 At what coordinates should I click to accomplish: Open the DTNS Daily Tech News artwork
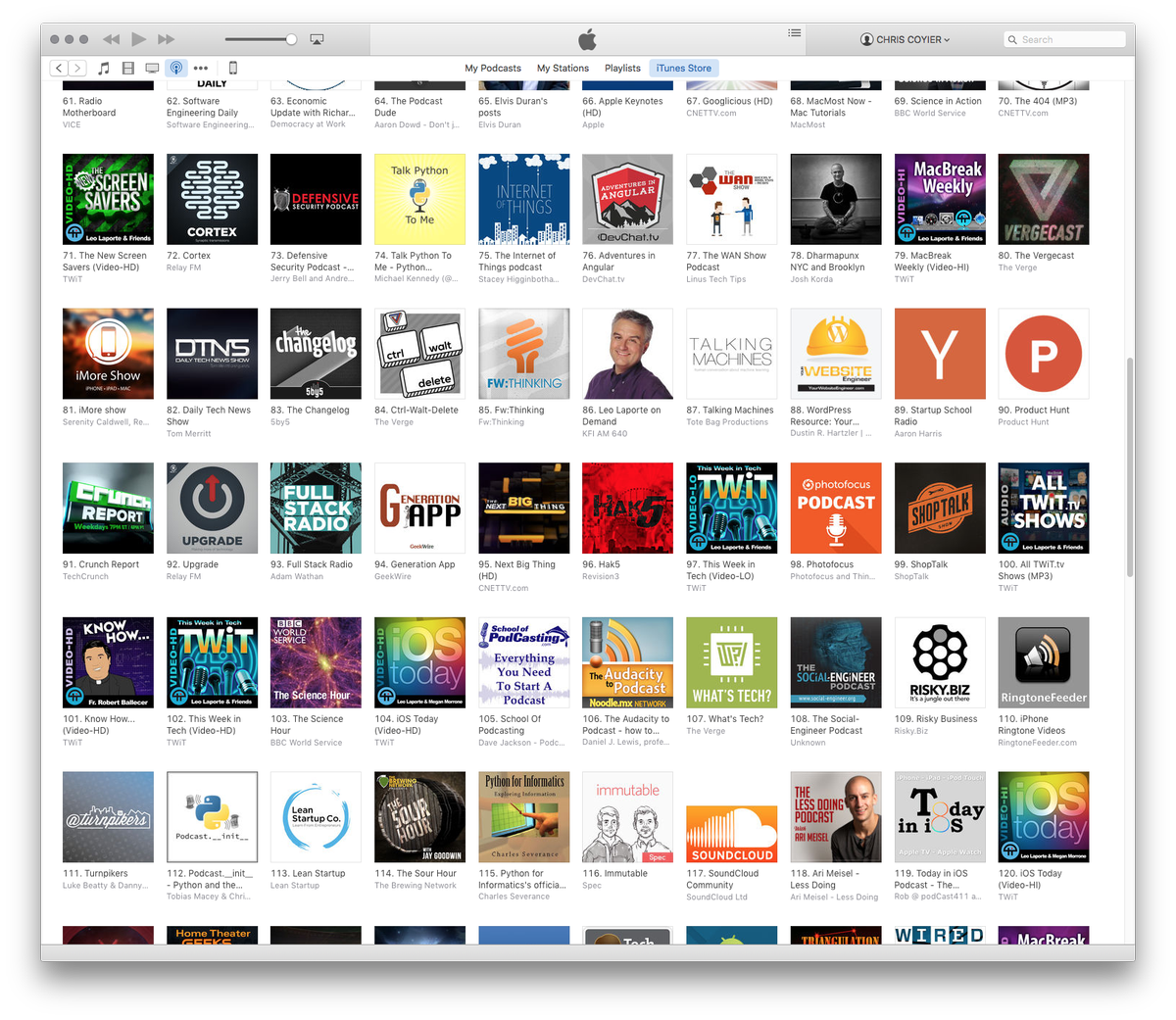212,354
